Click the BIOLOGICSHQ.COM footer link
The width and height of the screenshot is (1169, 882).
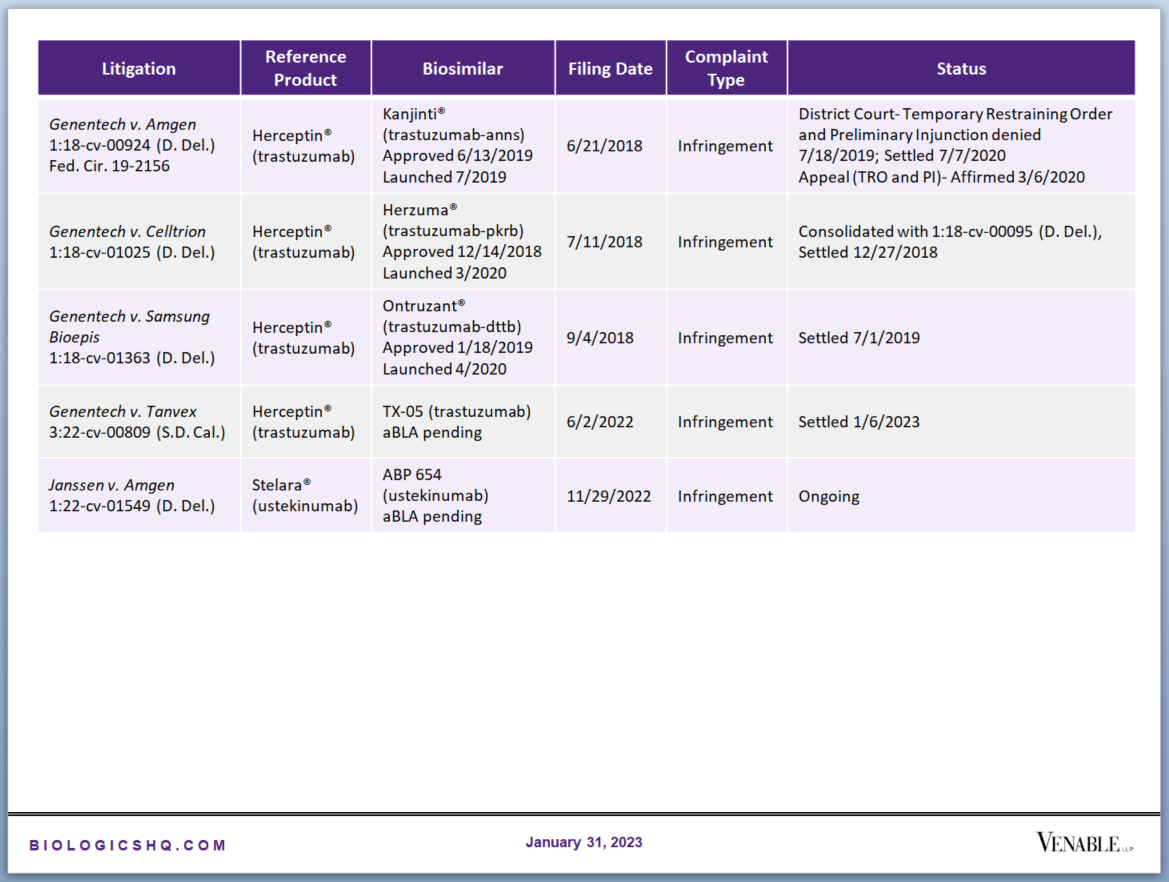tap(127, 845)
